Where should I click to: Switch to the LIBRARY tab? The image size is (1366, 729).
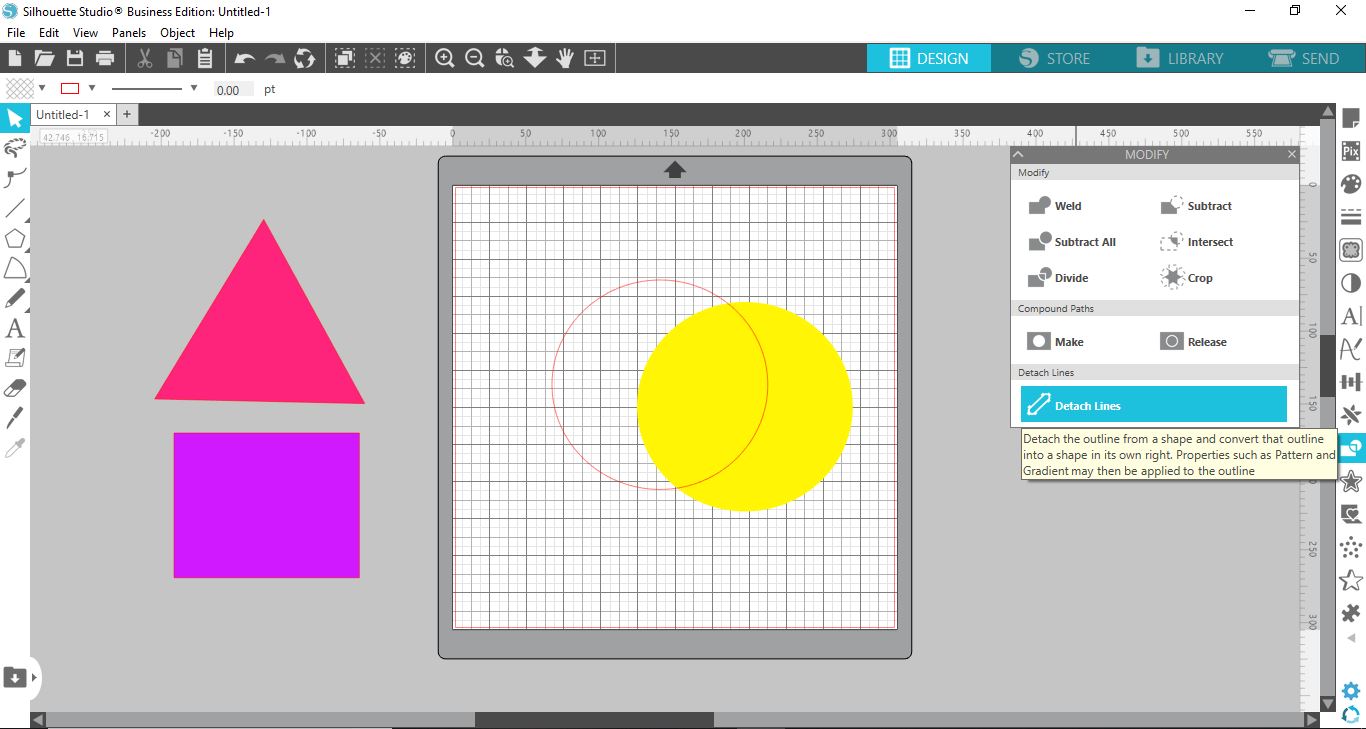pos(1182,58)
